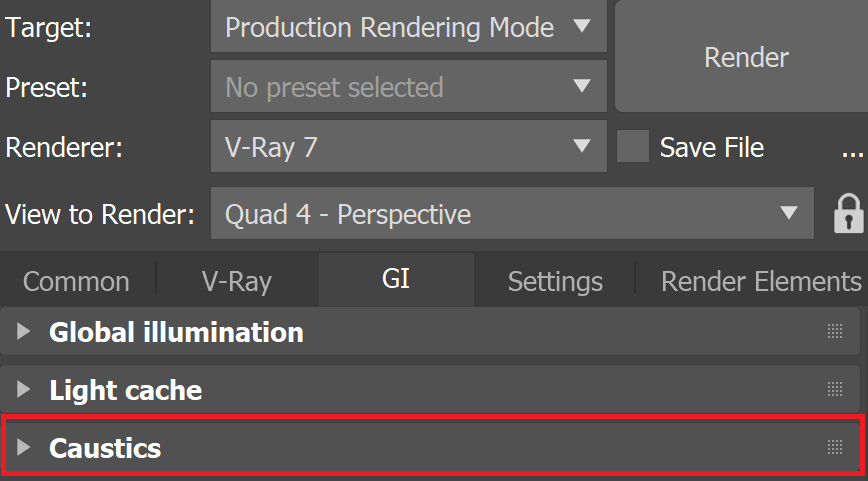This screenshot has width=868, height=481.
Task: Switch to the V-Ray tab
Action: 237,281
